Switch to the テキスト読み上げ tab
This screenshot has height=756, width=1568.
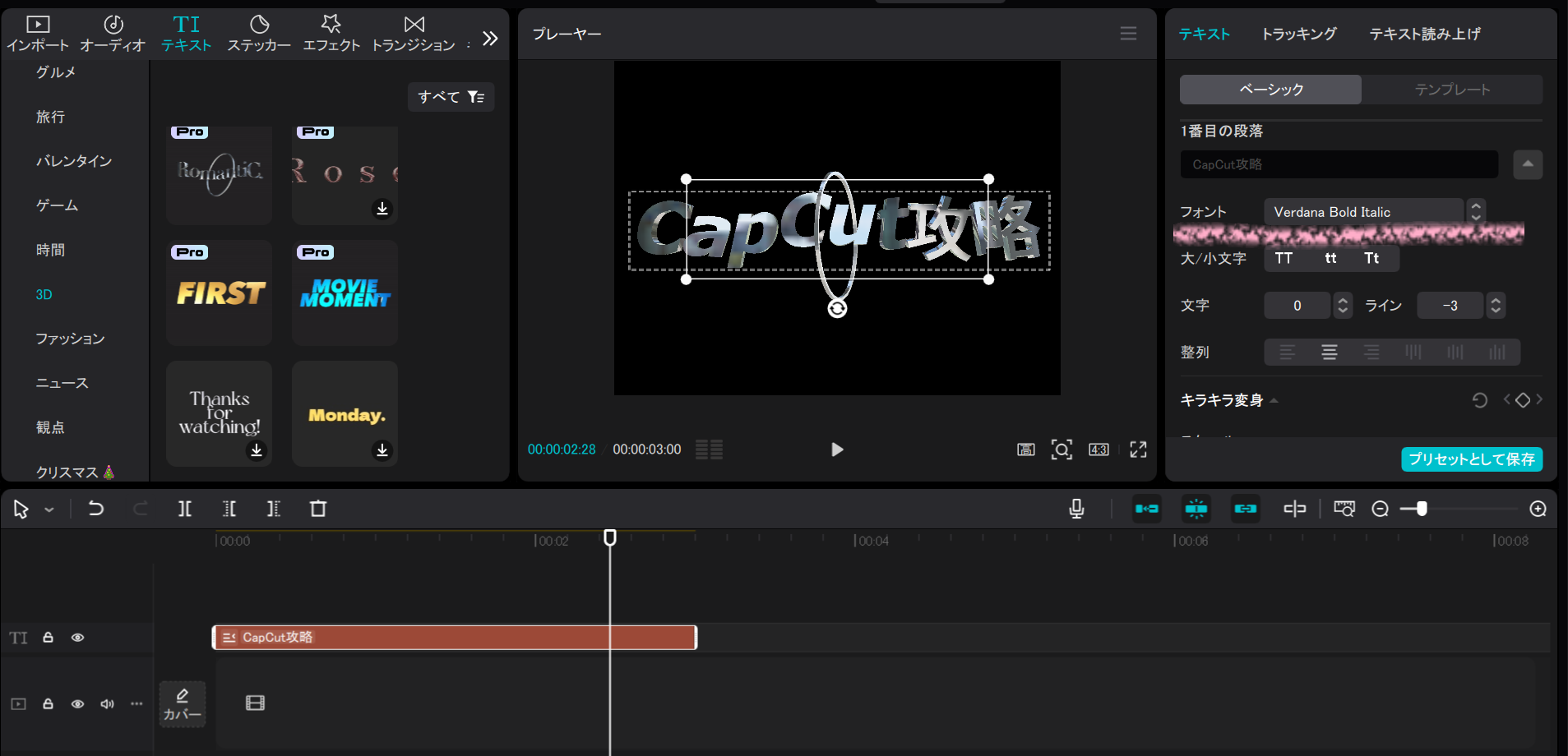(1425, 34)
